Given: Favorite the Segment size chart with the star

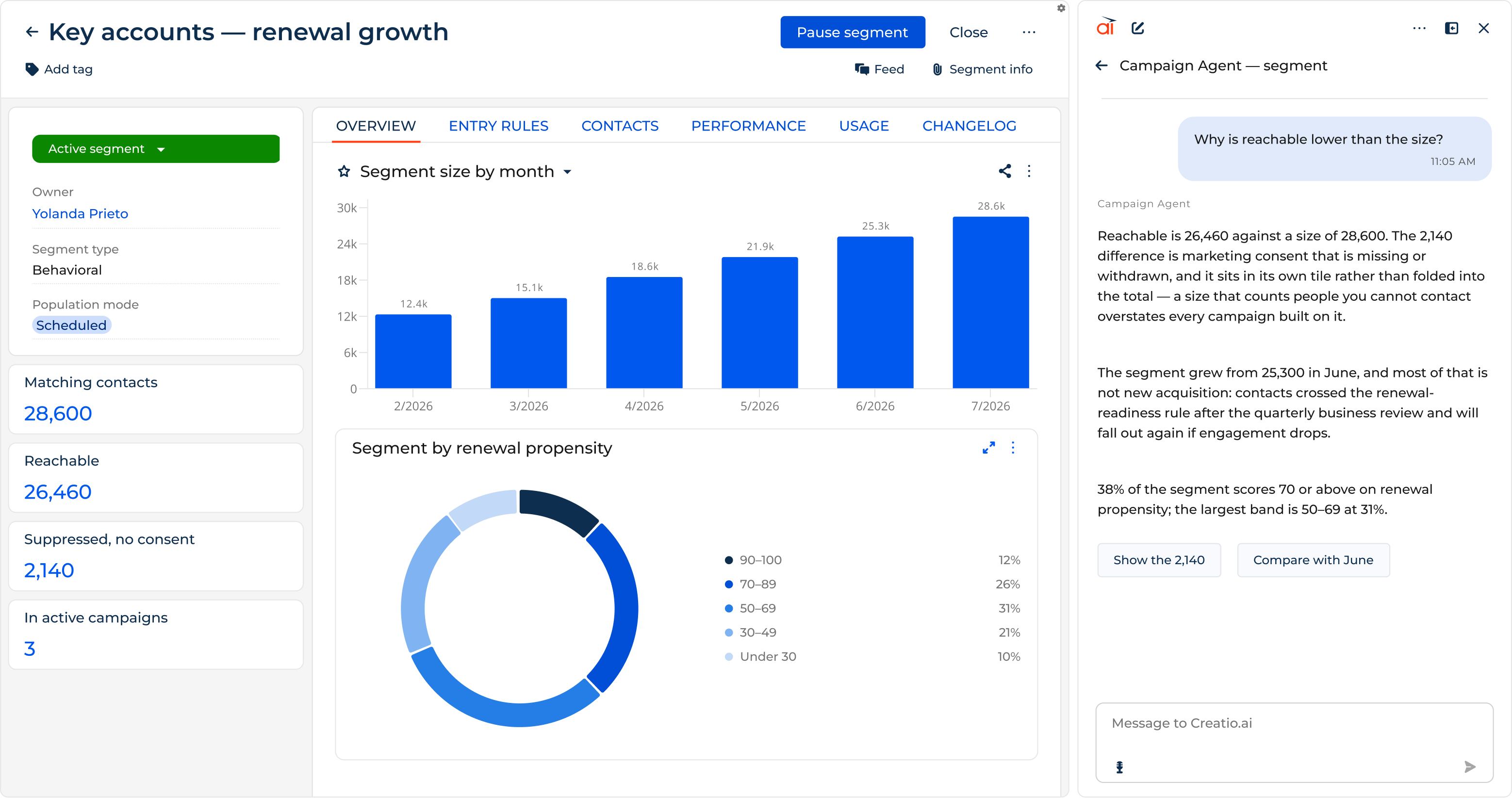Looking at the screenshot, I should coord(344,171).
